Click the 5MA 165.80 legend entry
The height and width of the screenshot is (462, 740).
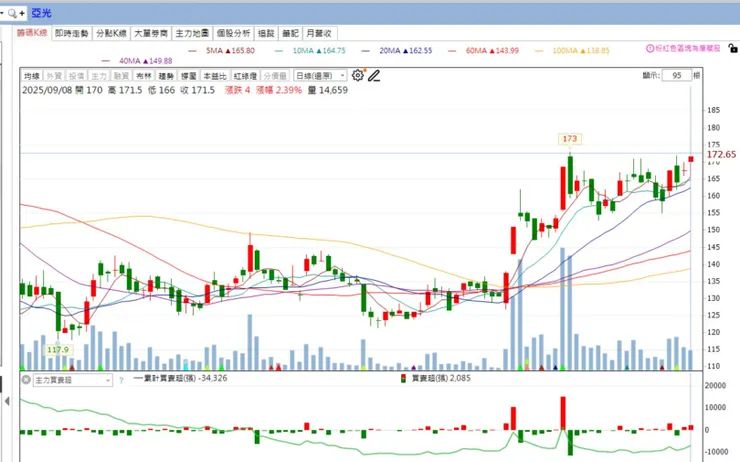pos(222,50)
